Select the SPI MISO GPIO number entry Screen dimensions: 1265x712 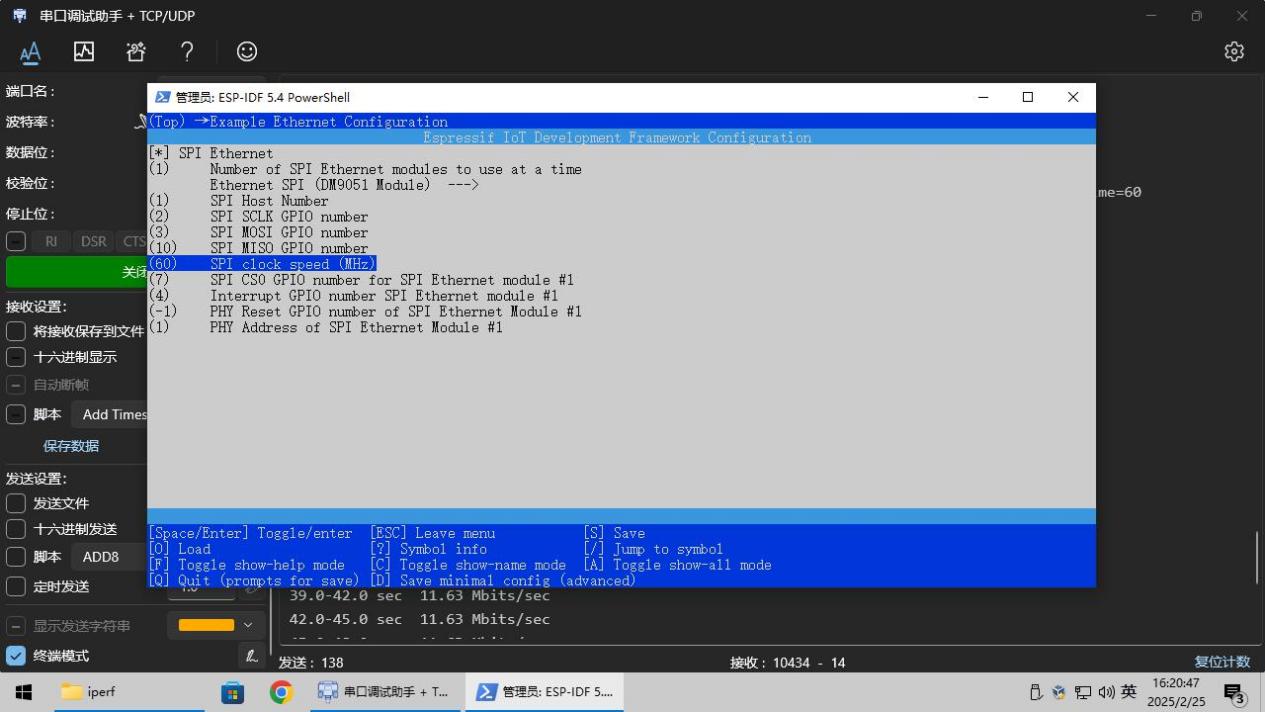point(258,248)
